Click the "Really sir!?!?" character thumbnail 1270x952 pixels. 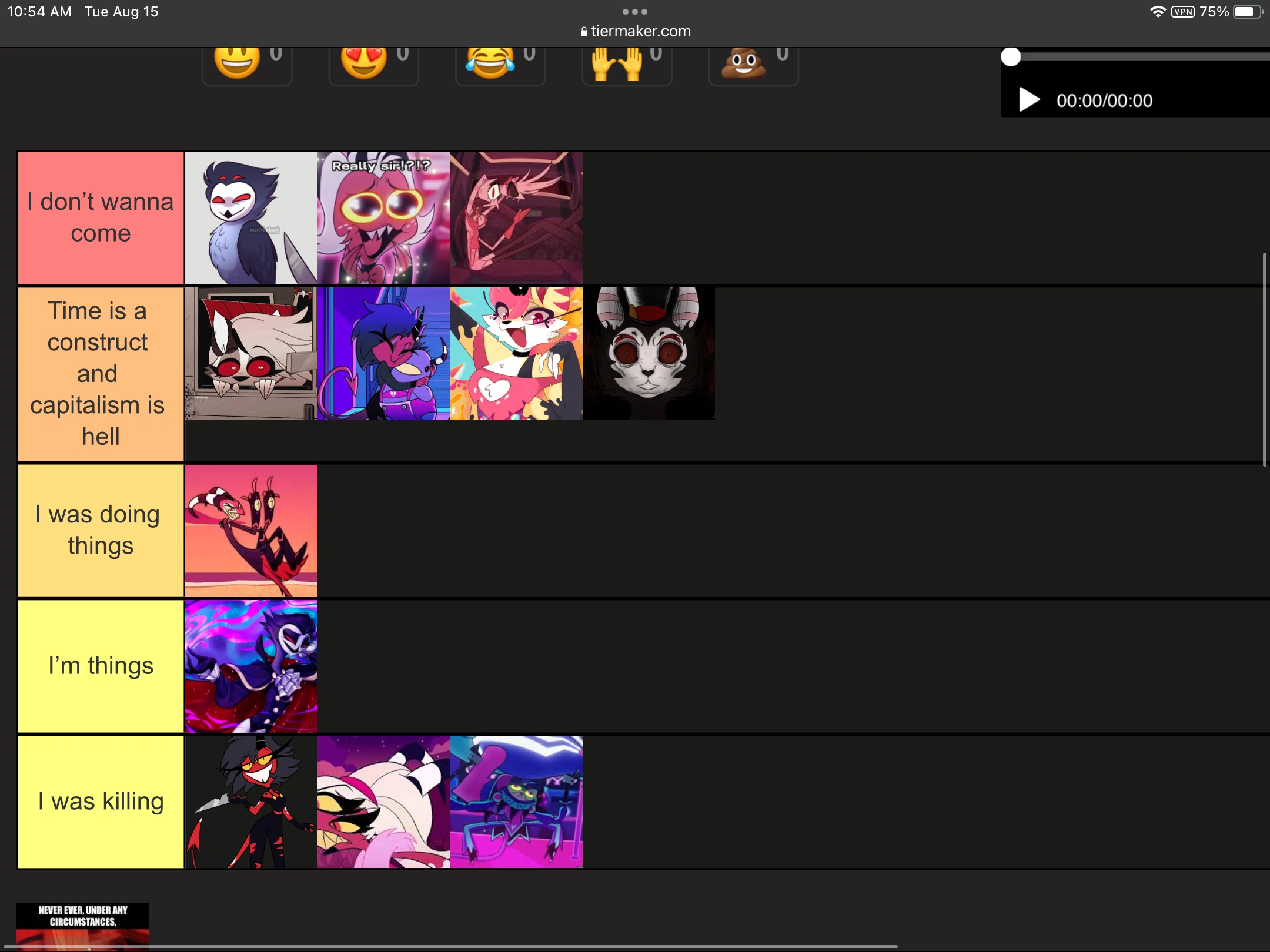coord(384,218)
